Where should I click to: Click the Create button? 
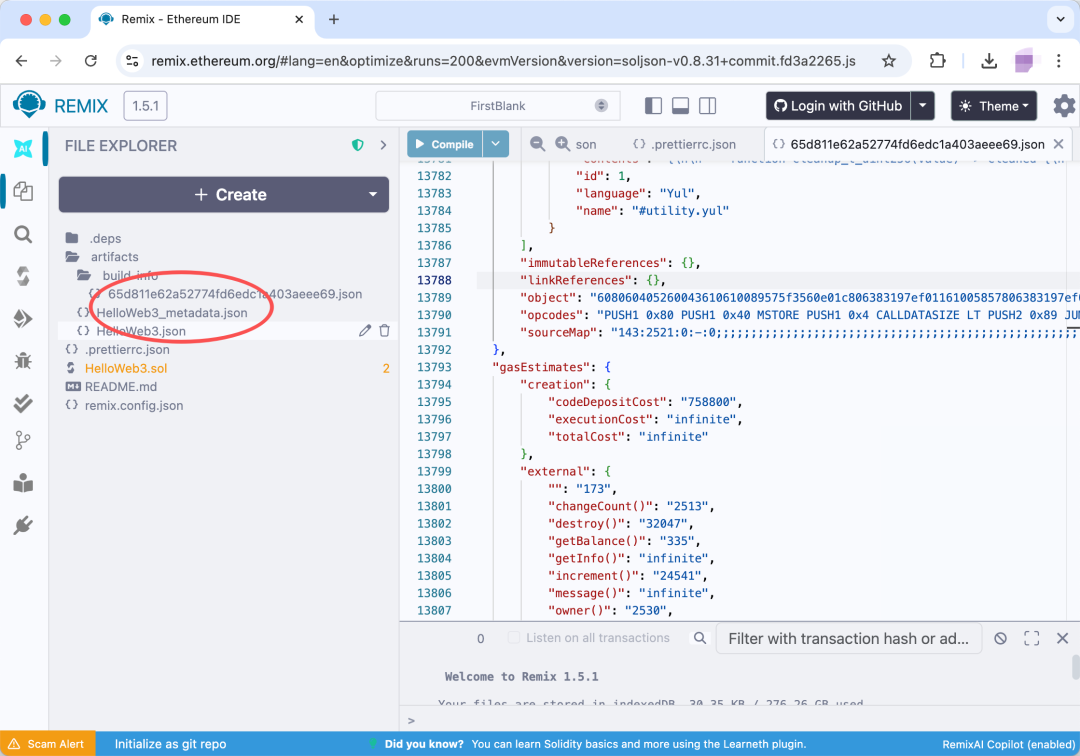(x=224, y=194)
